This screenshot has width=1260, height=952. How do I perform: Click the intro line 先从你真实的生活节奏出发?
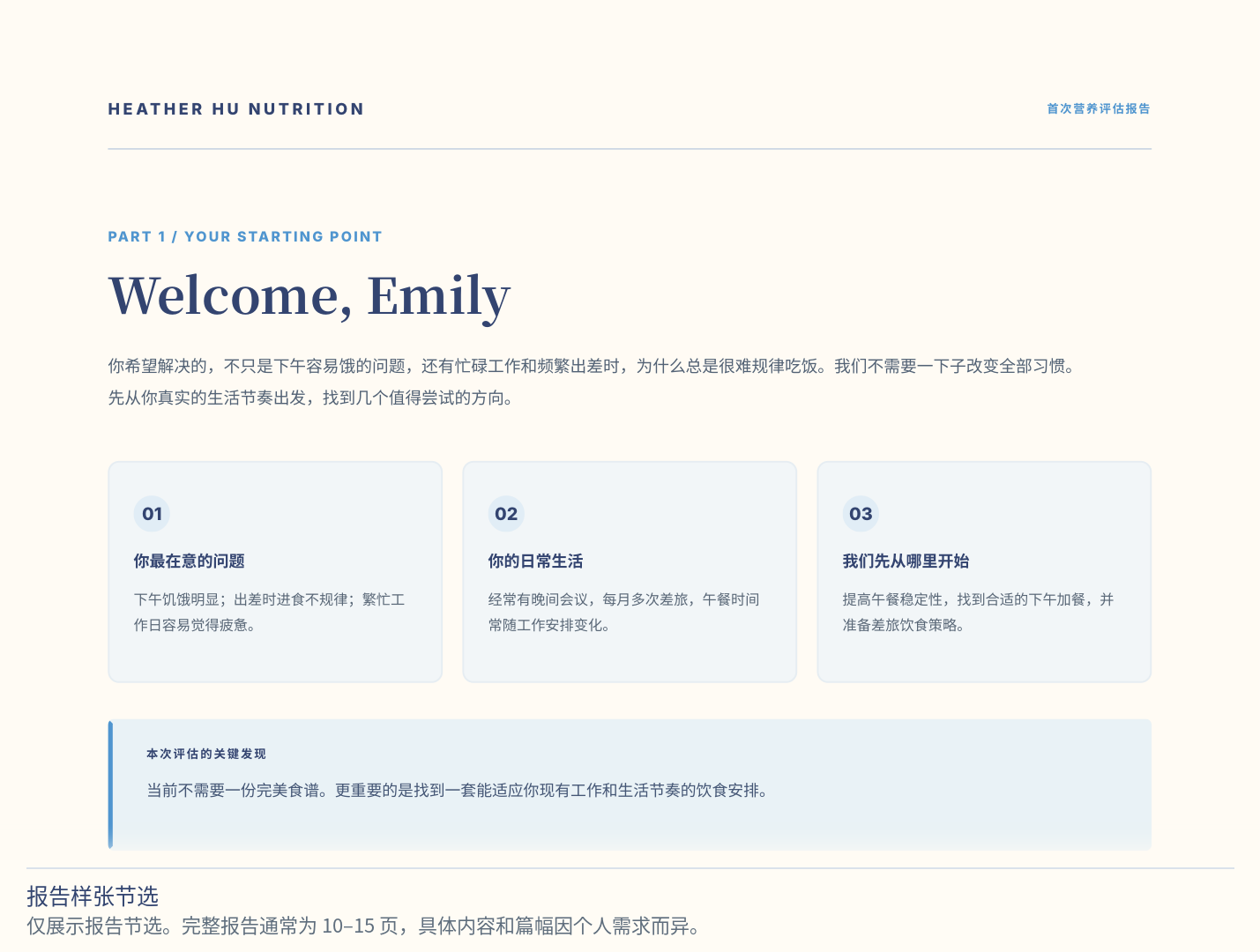point(310,398)
